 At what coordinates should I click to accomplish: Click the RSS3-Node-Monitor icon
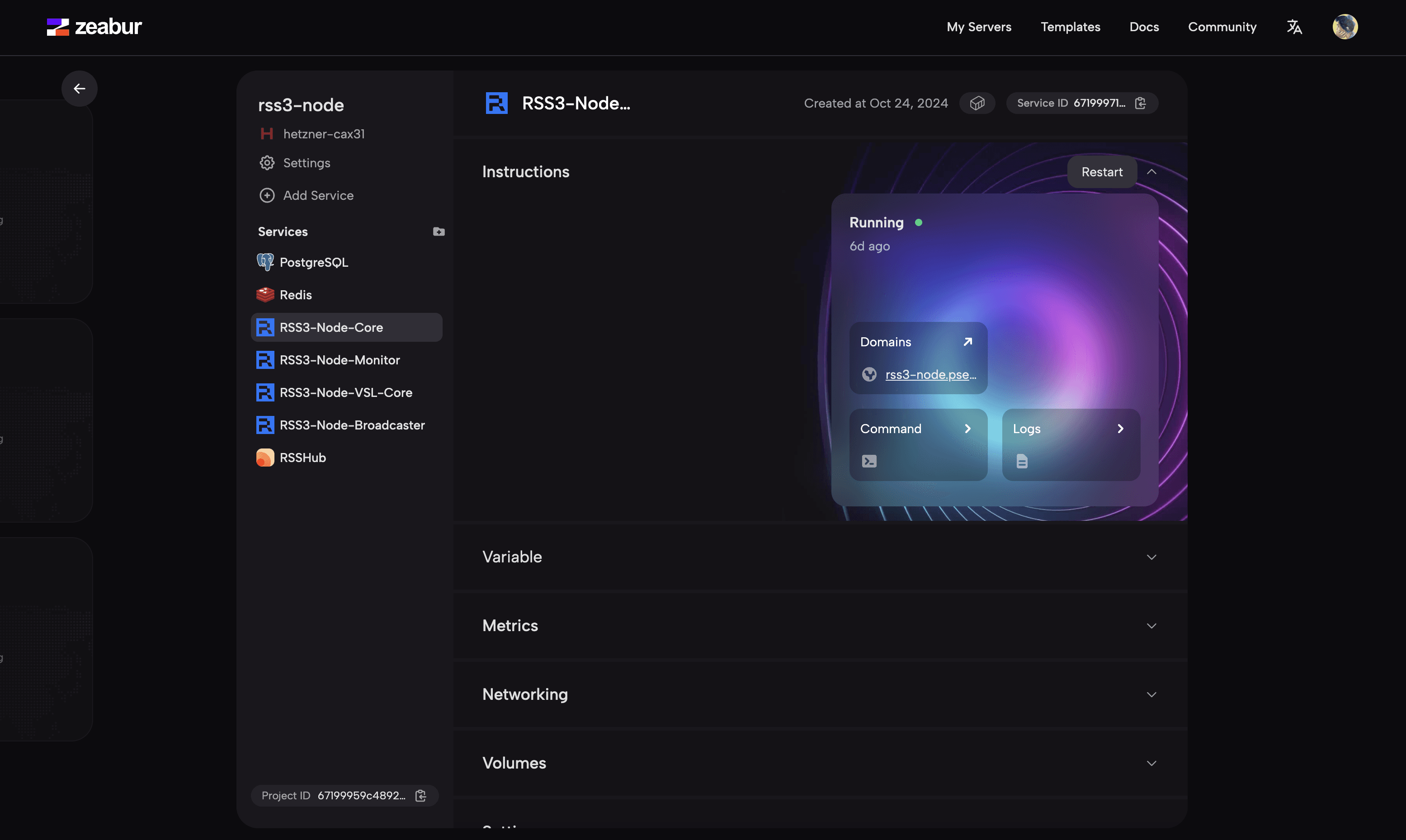(x=265, y=359)
